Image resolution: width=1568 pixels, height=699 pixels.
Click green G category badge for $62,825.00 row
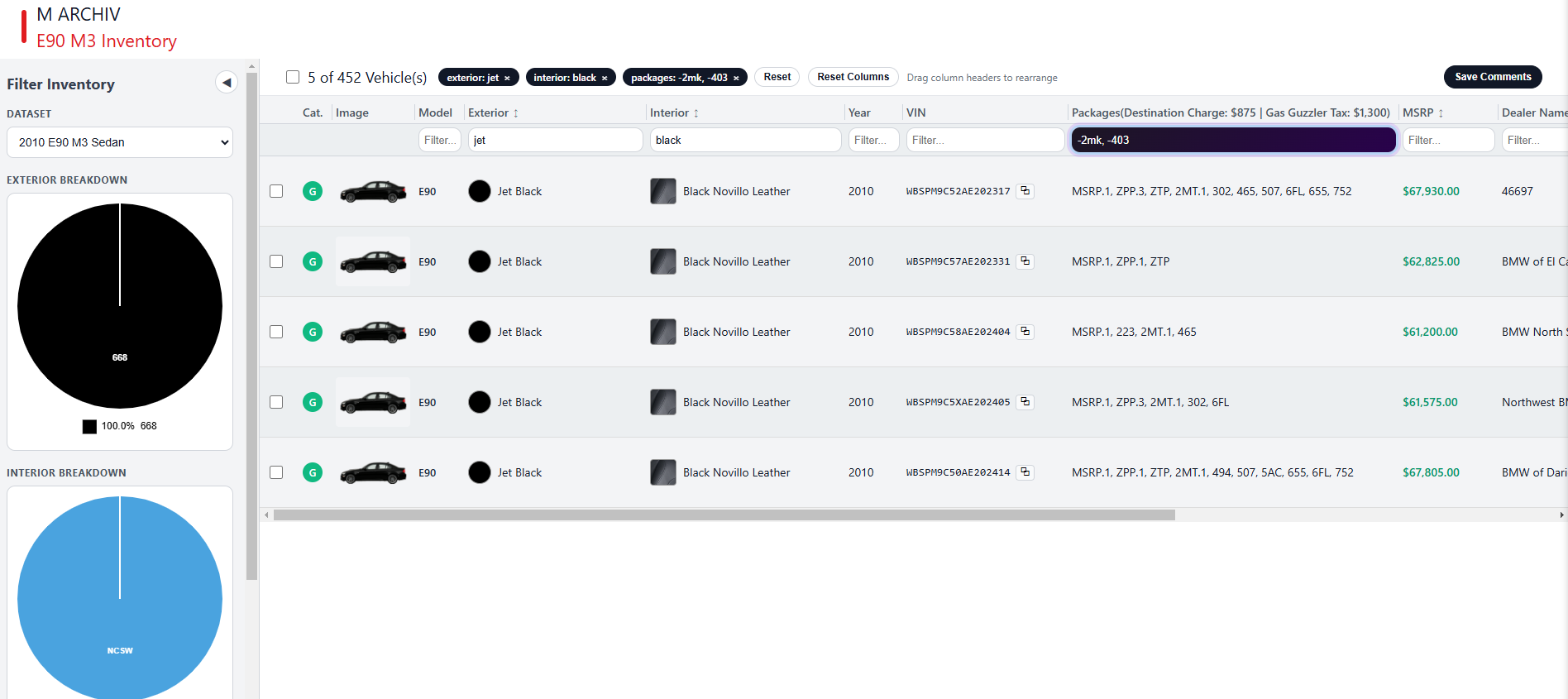click(313, 261)
